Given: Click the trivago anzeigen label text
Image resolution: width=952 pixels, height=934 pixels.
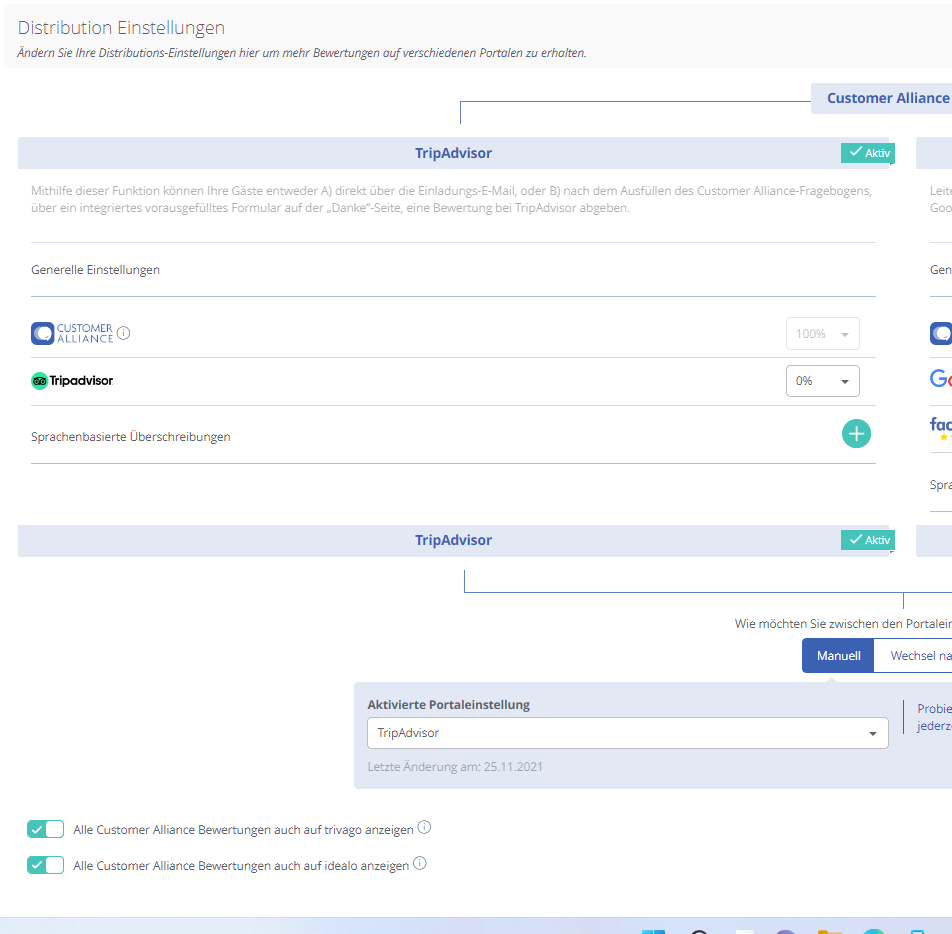Looking at the screenshot, I should [x=243, y=830].
